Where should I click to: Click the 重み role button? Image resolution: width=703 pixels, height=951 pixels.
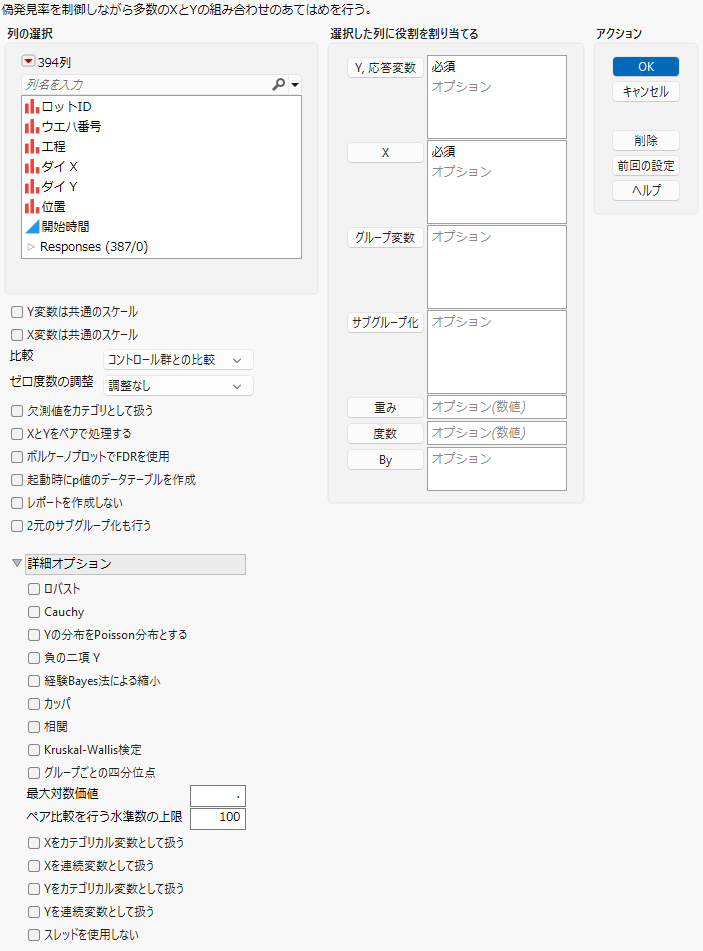click(x=385, y=408)
